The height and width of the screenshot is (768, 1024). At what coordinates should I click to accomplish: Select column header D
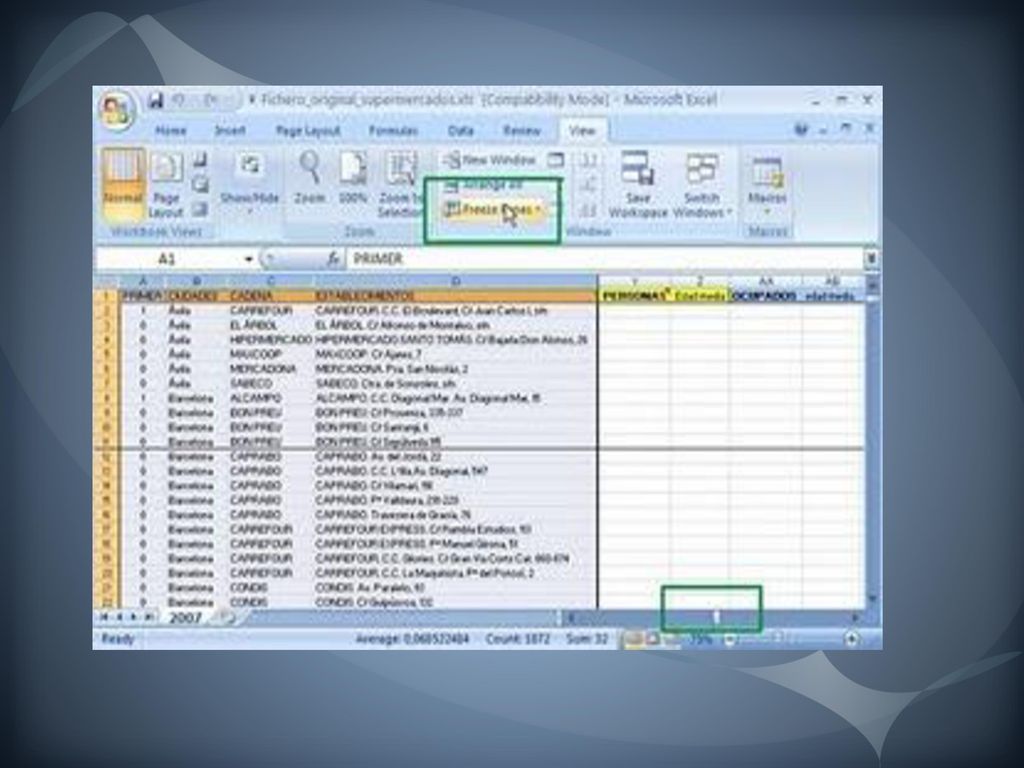coord(455,281)
